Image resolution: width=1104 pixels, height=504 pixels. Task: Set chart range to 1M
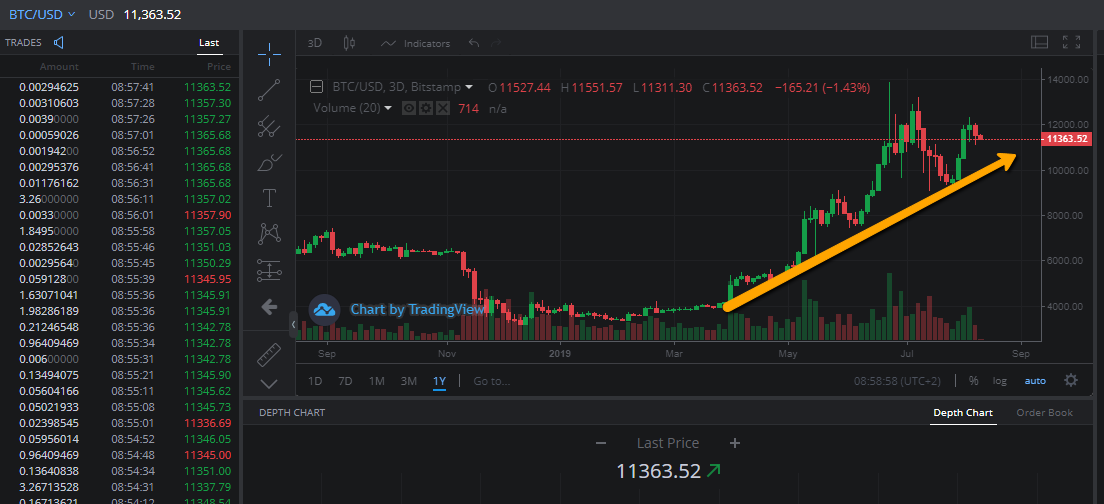(x=377, y=381)
